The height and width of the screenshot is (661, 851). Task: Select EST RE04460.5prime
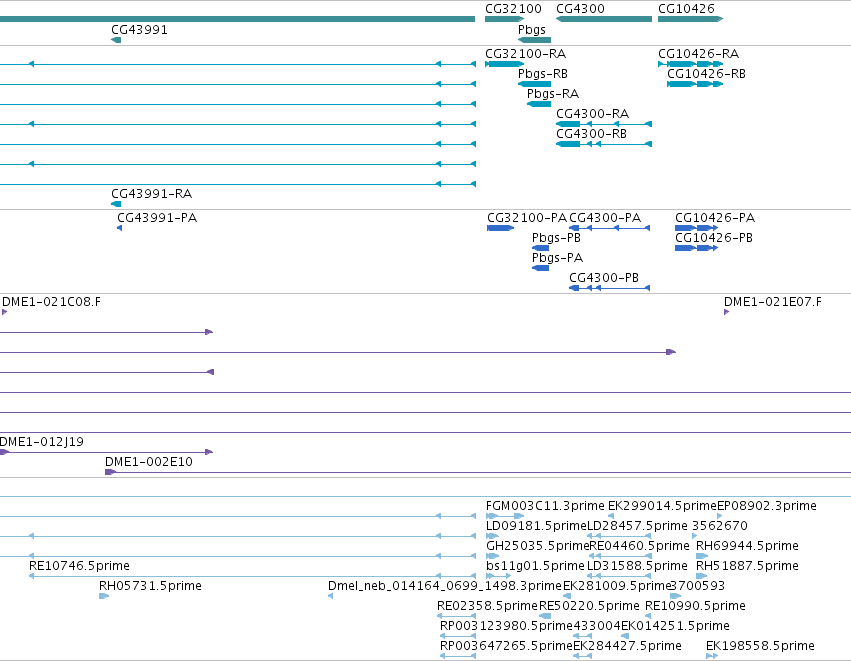tap(620, 556)
